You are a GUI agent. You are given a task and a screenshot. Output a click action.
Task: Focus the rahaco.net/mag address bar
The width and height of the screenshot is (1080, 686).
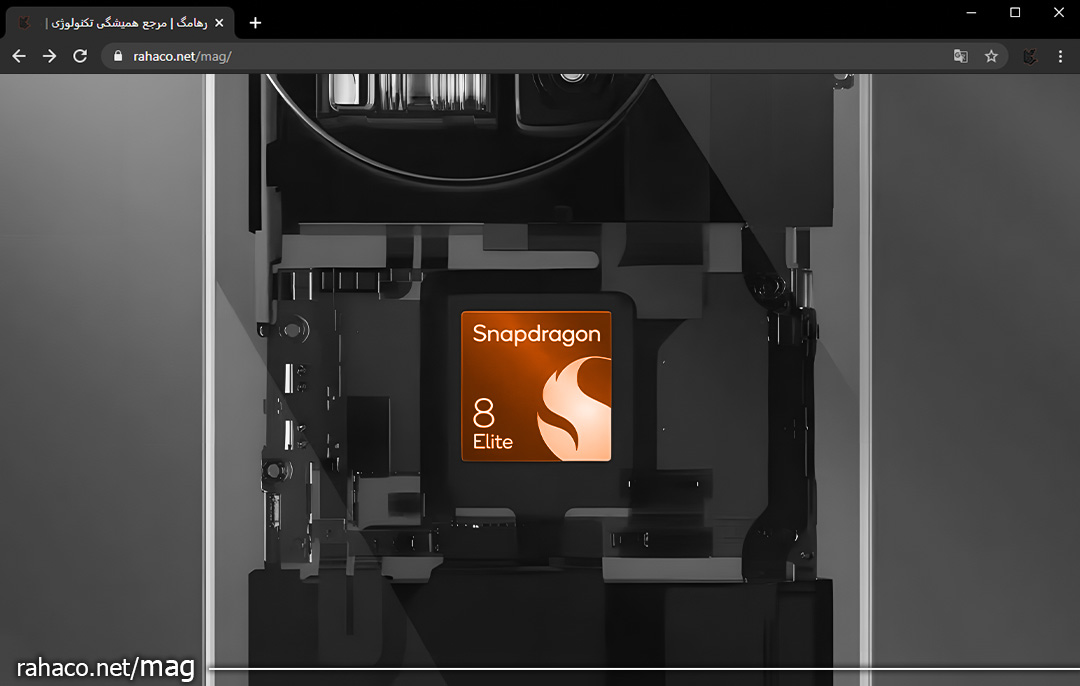[x=500, y=56]
